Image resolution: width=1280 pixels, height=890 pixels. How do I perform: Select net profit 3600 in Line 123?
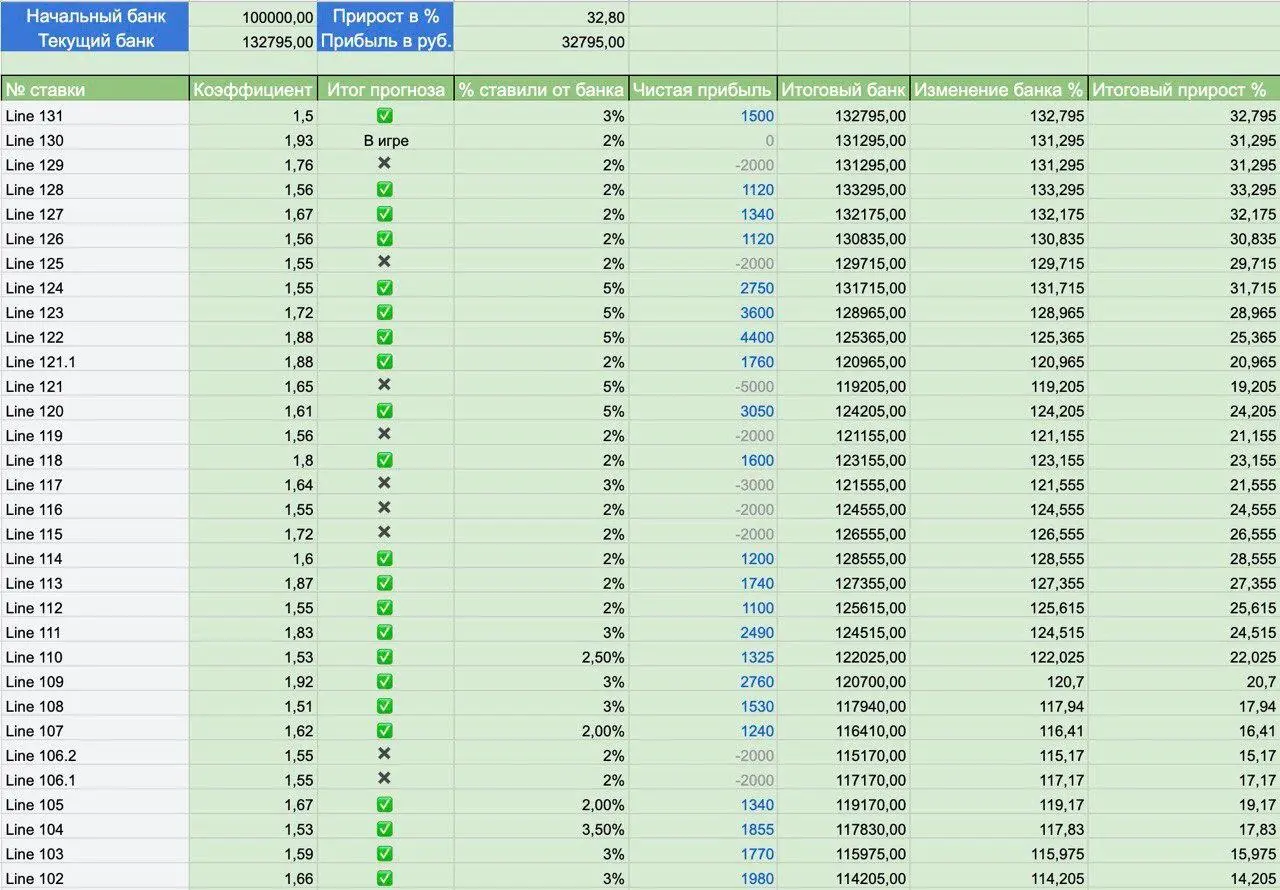[x=757, y=313]
